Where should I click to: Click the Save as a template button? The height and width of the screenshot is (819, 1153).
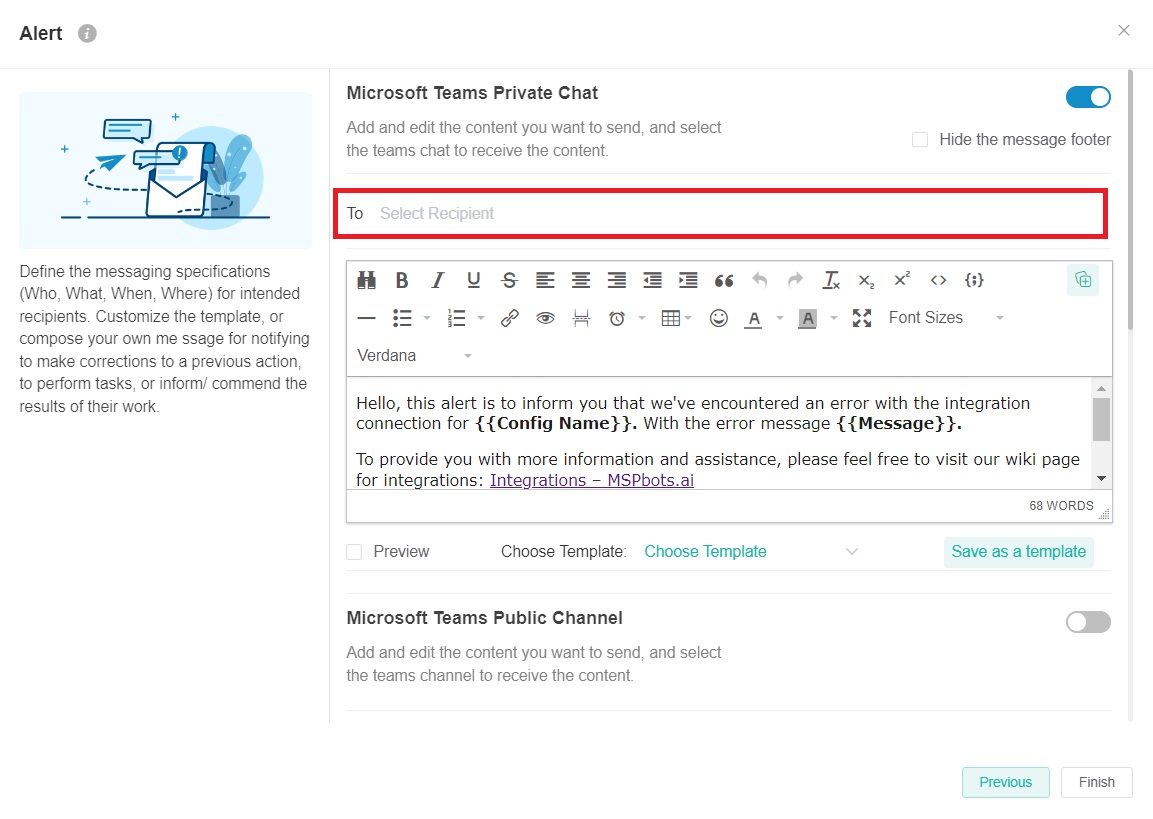coord(1018,552)
